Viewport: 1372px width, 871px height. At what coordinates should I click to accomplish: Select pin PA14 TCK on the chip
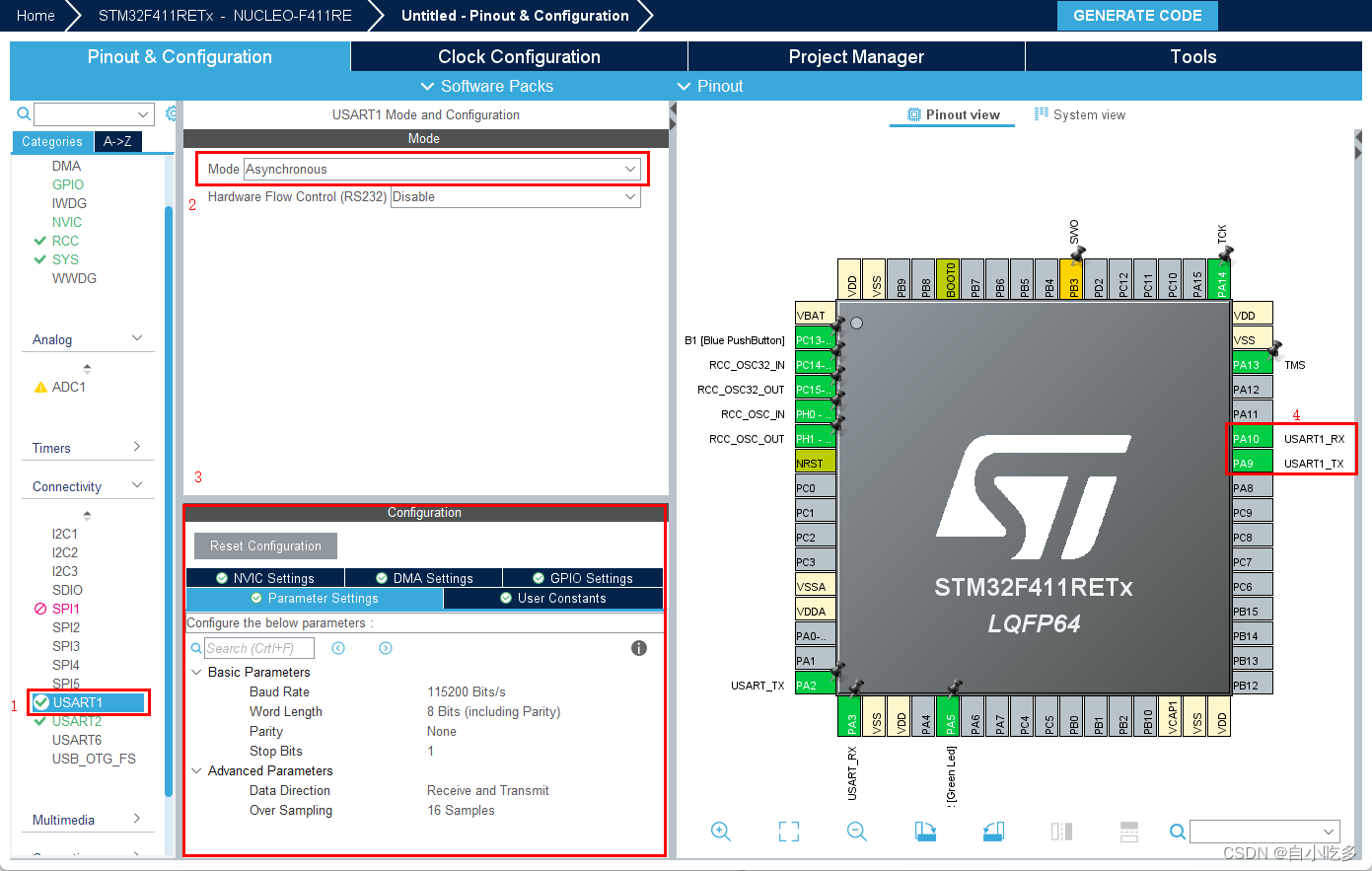tap(1219, 279)
